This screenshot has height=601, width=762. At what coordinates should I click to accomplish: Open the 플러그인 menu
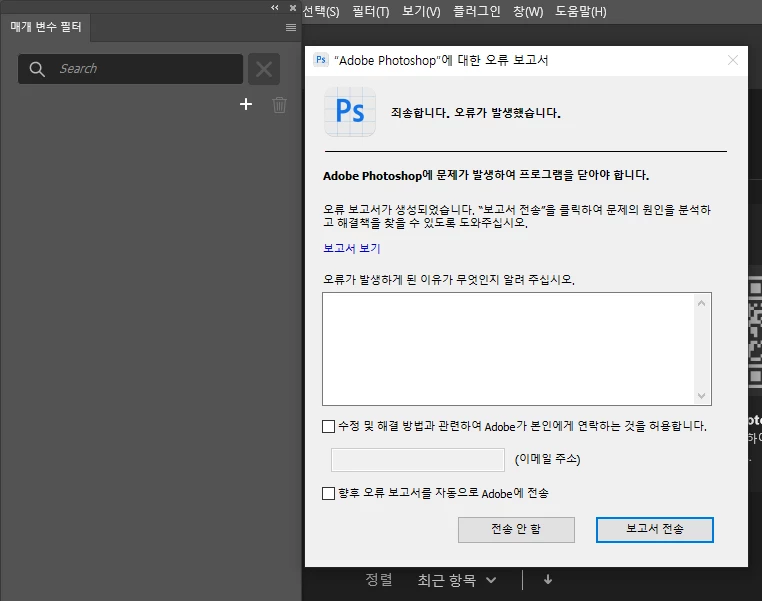pos(477,11)
